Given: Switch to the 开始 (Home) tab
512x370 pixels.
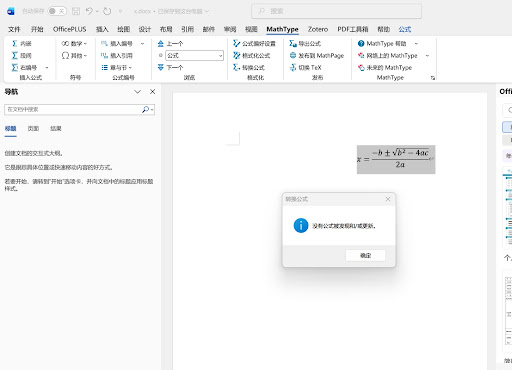Looking at the screenshot, I should (37, 29).
